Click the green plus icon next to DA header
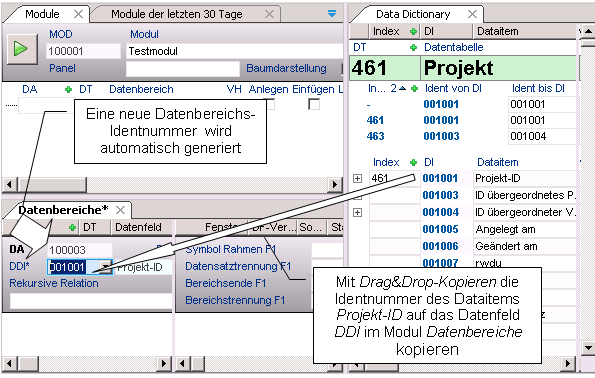The height and width of the screenshot is (378, 595). tap(68, 90)
